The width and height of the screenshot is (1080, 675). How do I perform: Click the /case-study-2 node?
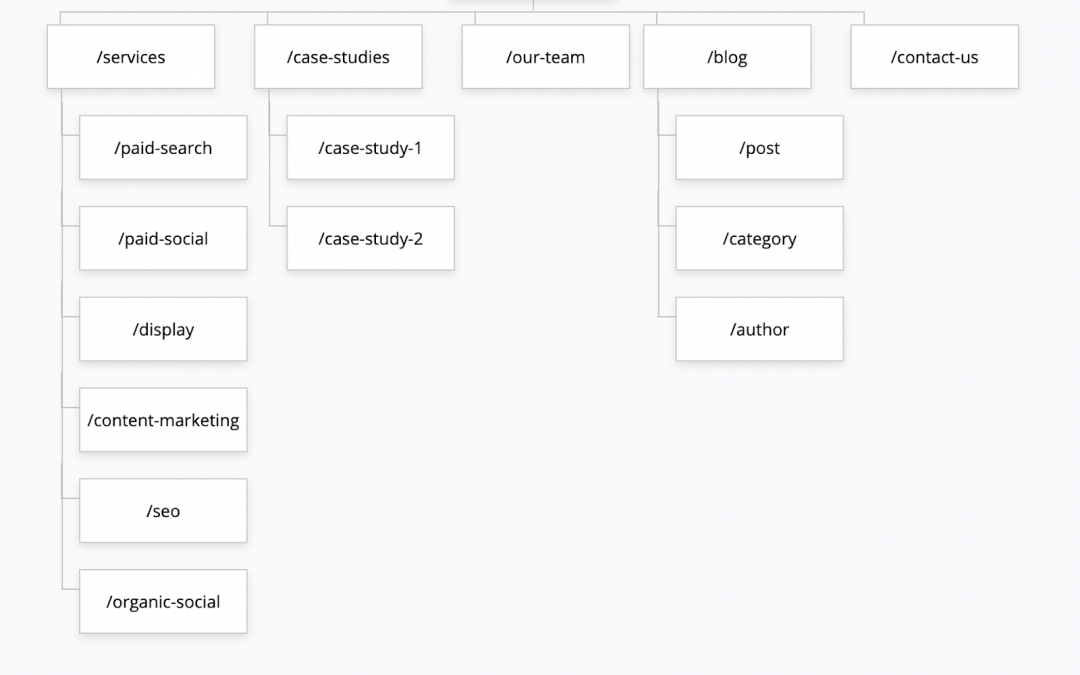tap(370, 239)
